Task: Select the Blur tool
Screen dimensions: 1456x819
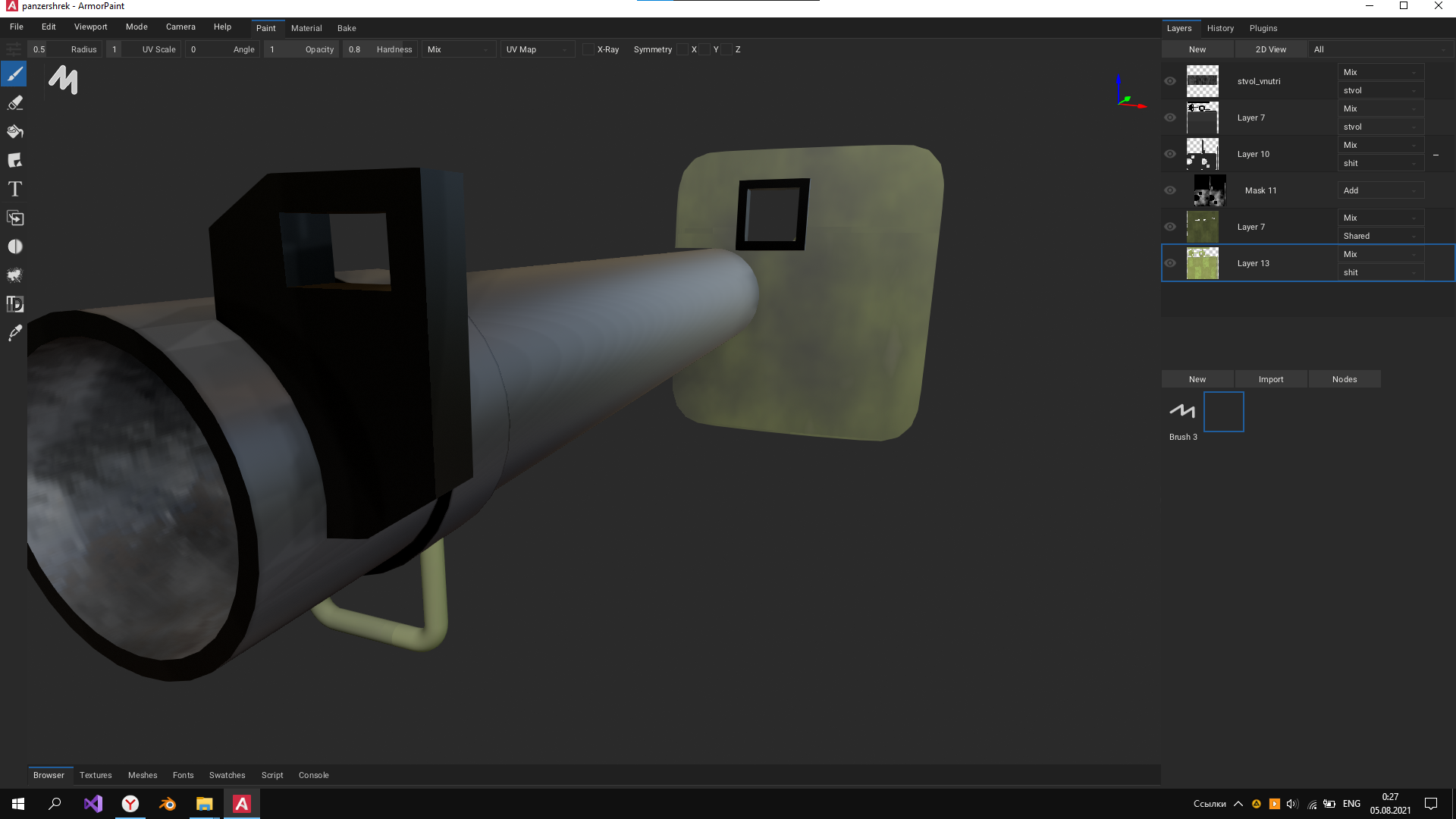Action: click(14, 247)
